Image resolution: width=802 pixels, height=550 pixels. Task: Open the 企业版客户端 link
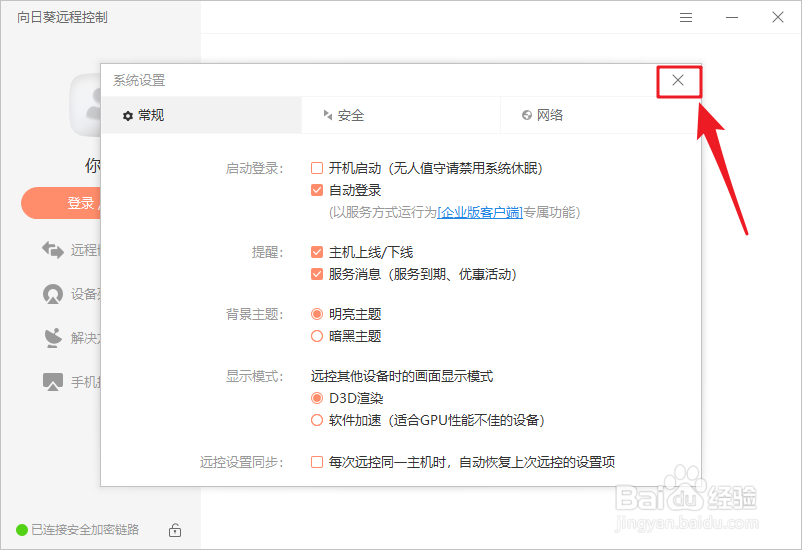(480, 212)
